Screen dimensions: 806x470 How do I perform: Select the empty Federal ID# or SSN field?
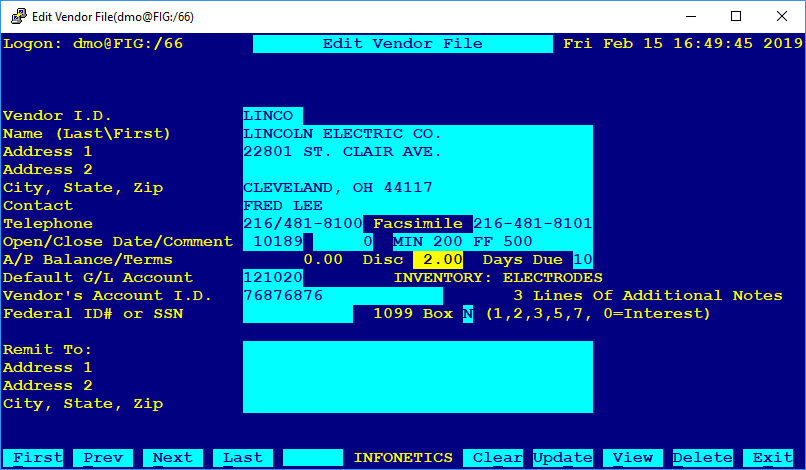pos(298,314)
